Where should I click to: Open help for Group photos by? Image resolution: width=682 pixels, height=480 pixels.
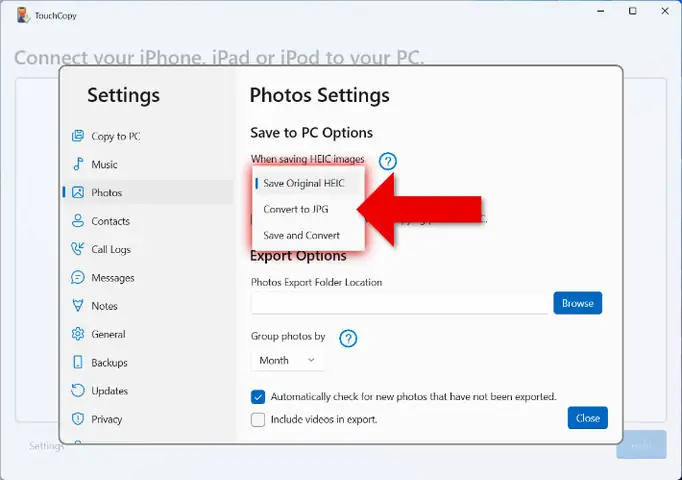pos(348,338)
